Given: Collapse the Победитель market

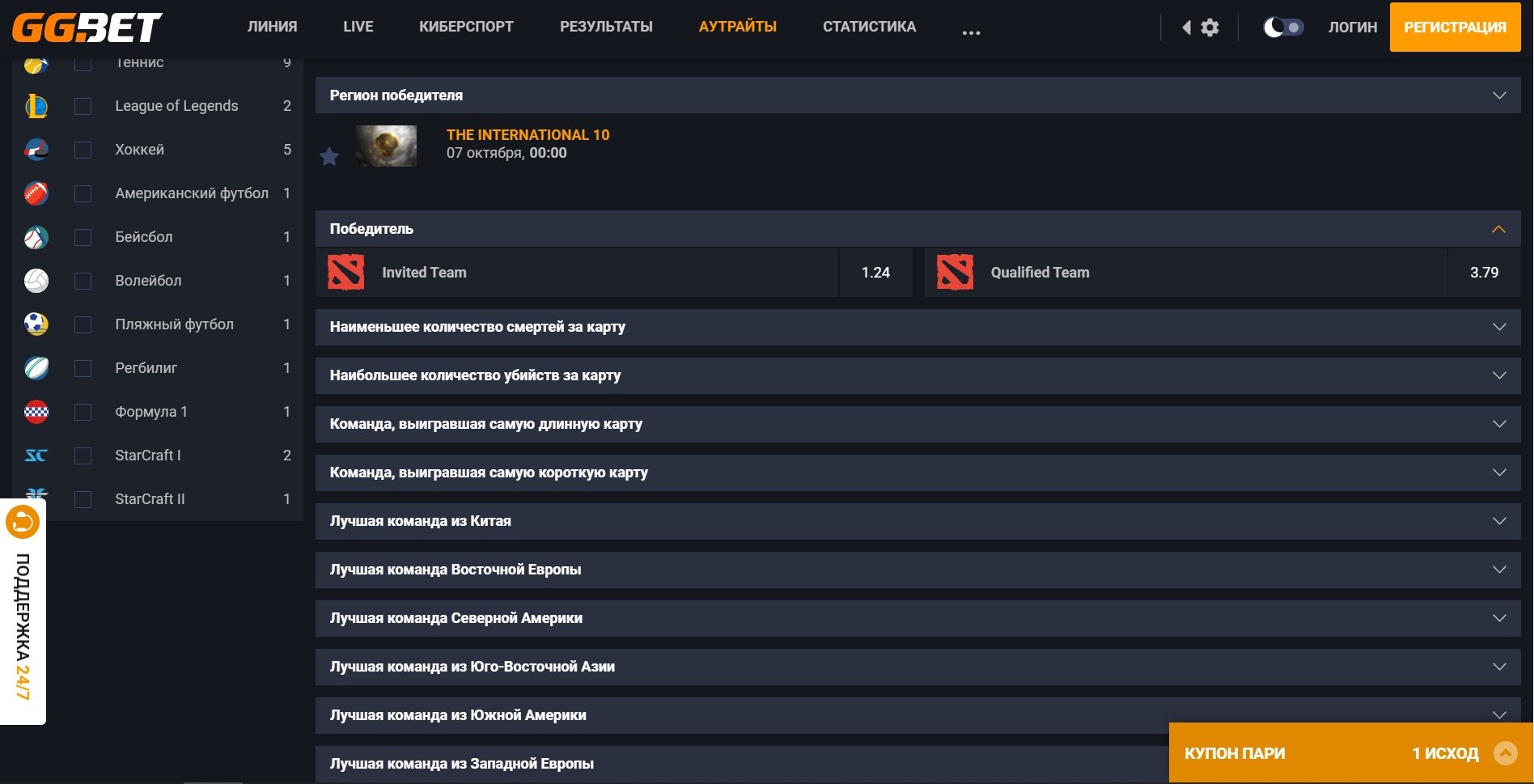Looking at the screenshot, I should pyautogui.click(x=917, y=229).
